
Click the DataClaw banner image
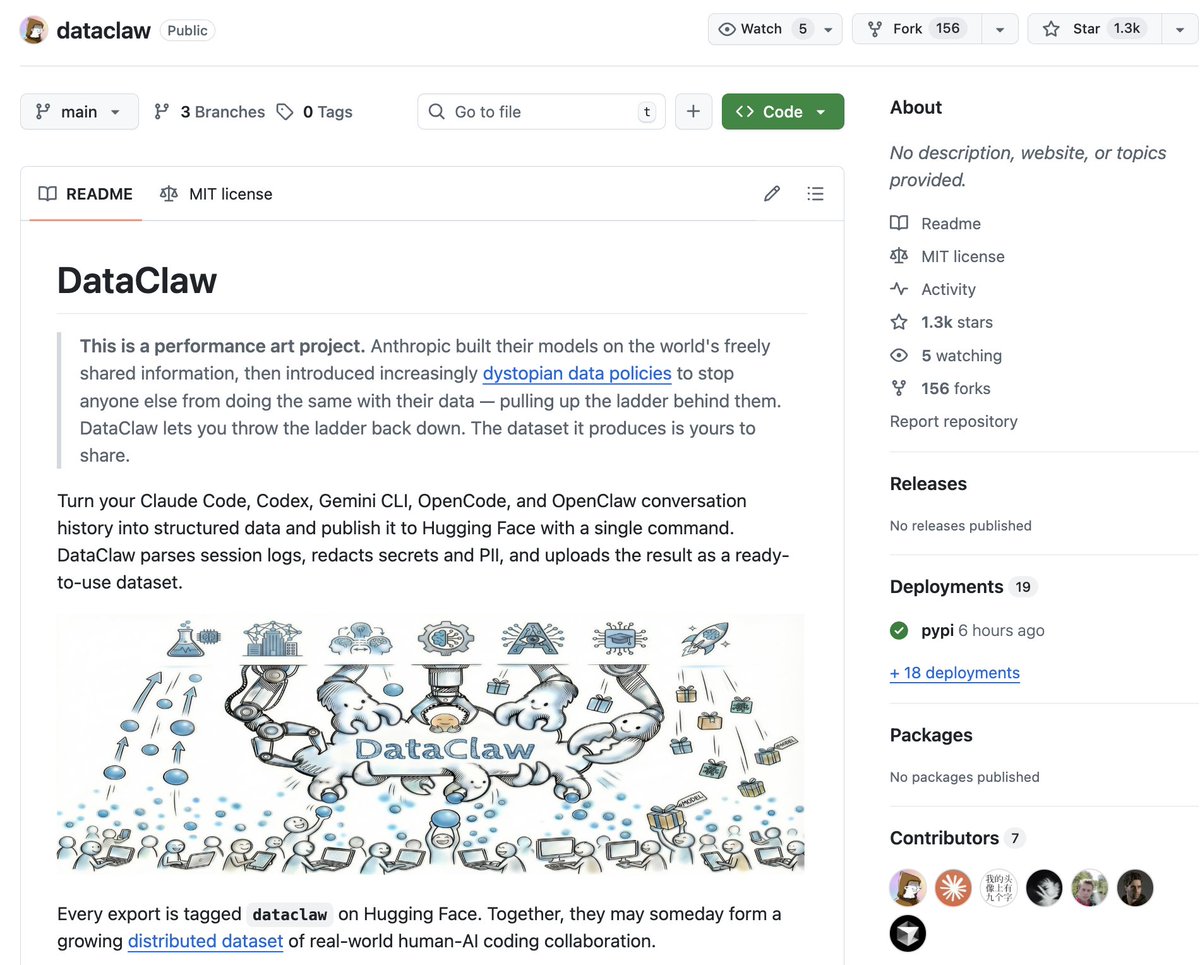[430, 743]
